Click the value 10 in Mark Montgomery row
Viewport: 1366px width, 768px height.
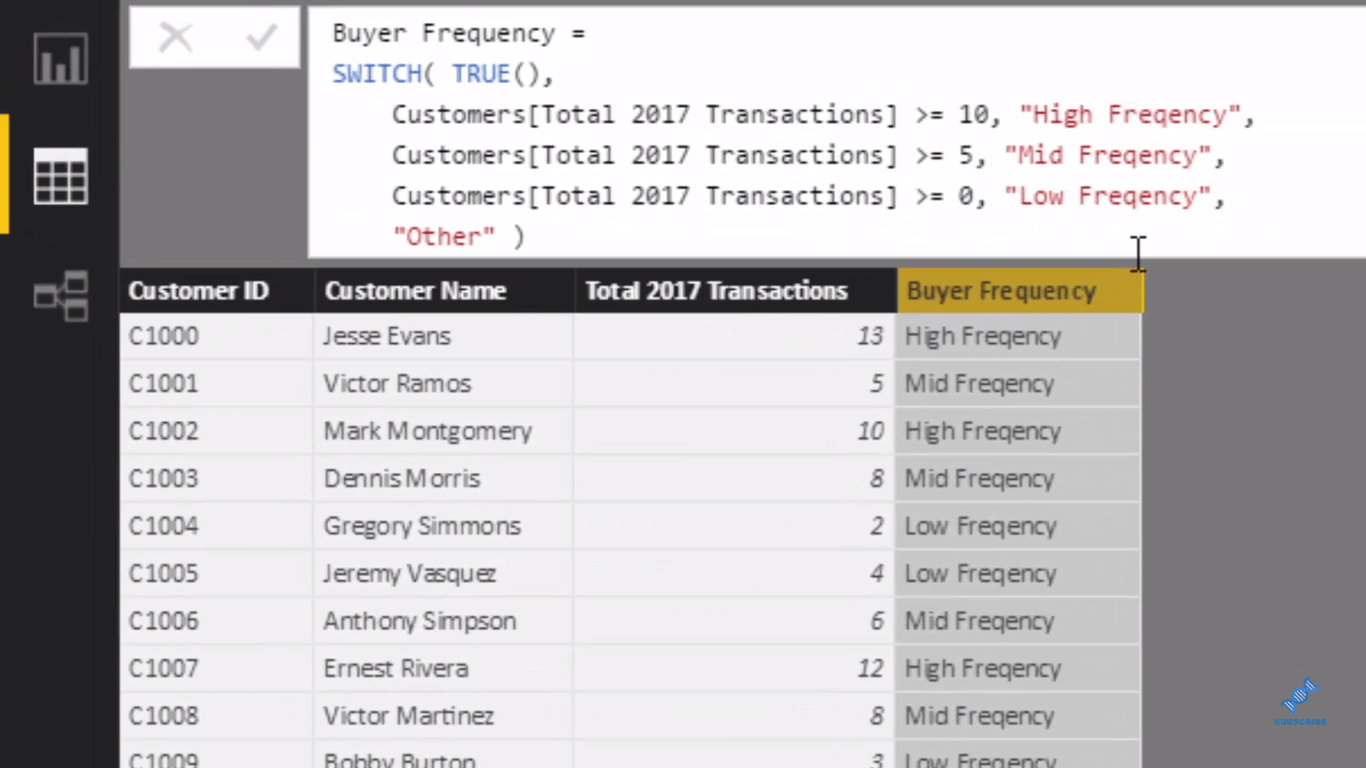(x=870, y=431)
